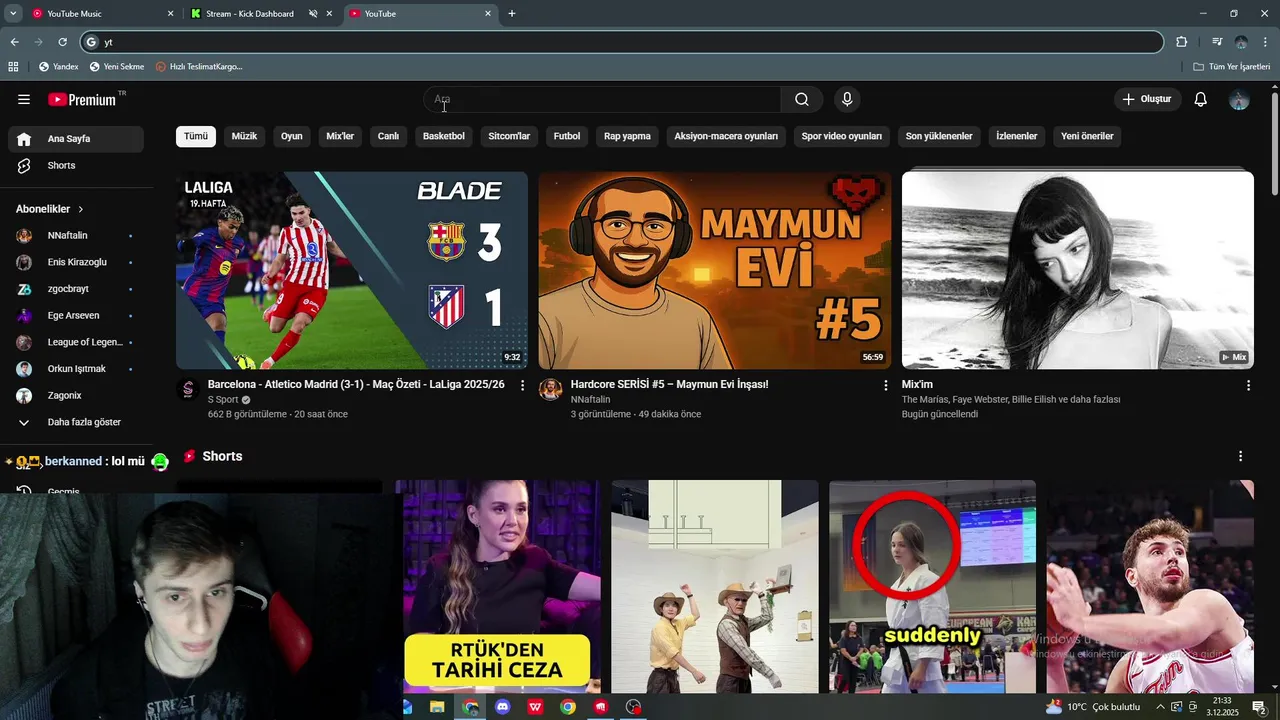Image resolution: width=1280 pixels, height=720 pixels.
Task: Open the Orkun Işıtmak subscription
Action: pyautogui.click(x=76, y=369)
